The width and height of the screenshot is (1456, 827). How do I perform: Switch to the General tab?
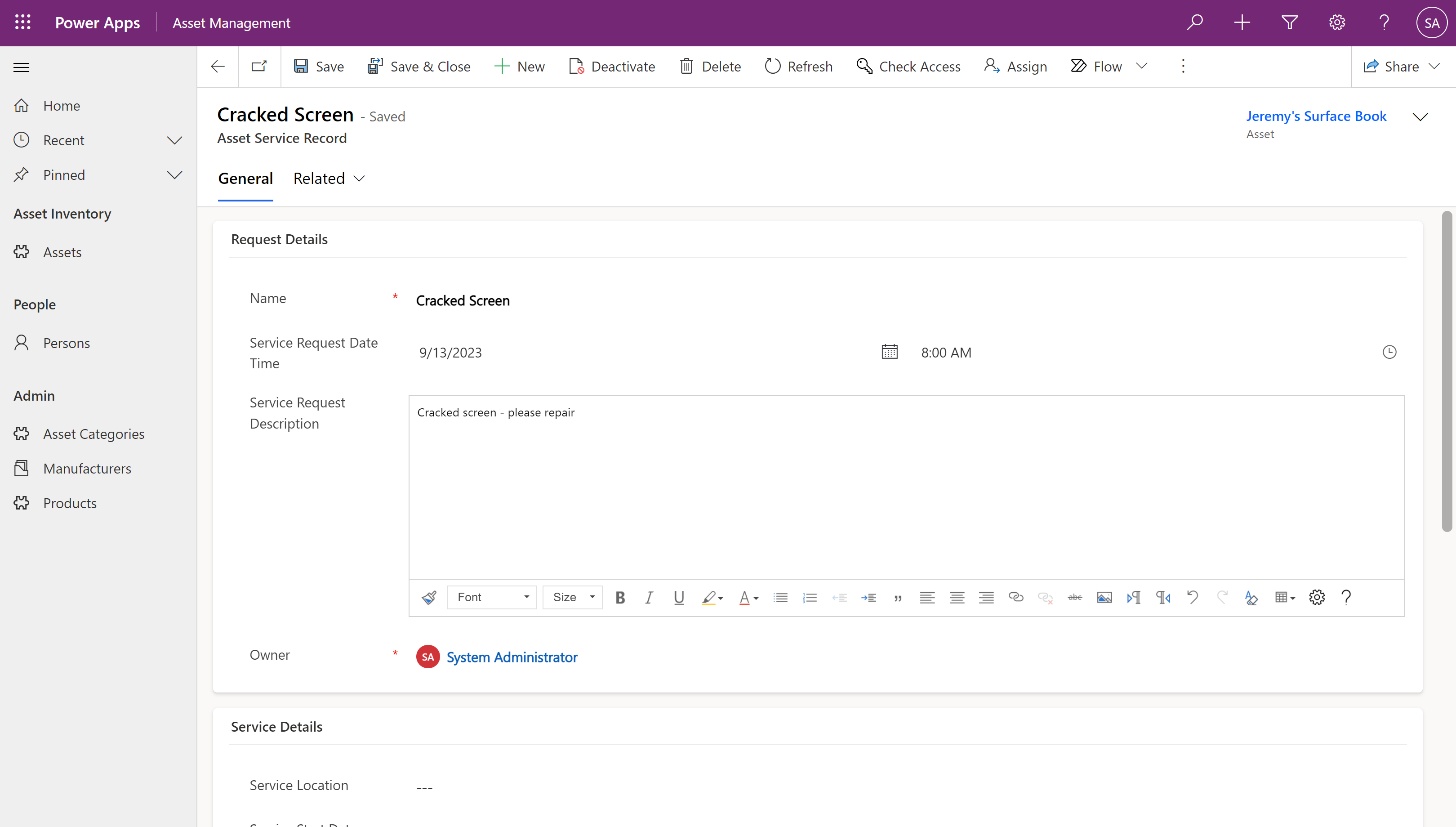(x=245, y=179)
